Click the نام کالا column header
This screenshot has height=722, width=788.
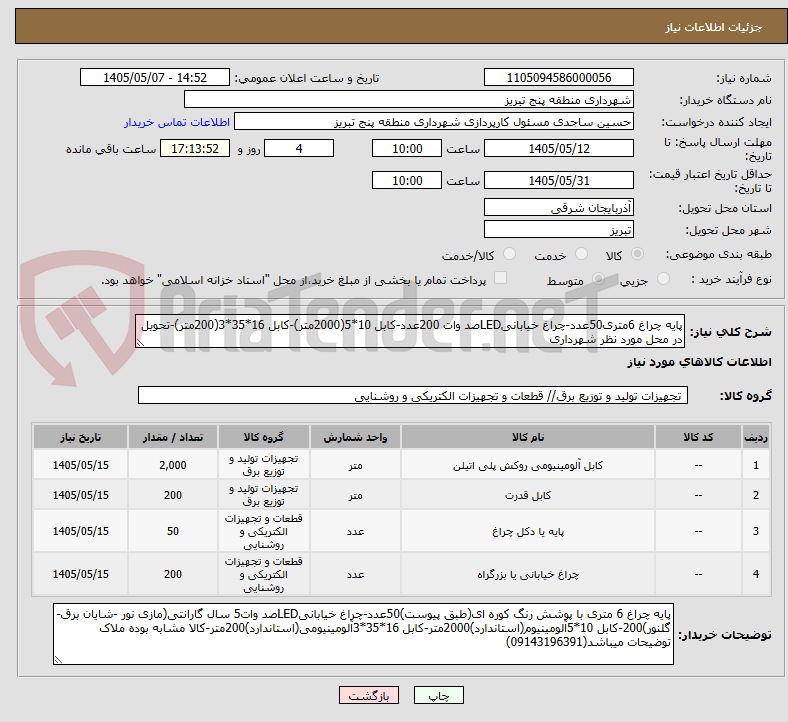528,437
